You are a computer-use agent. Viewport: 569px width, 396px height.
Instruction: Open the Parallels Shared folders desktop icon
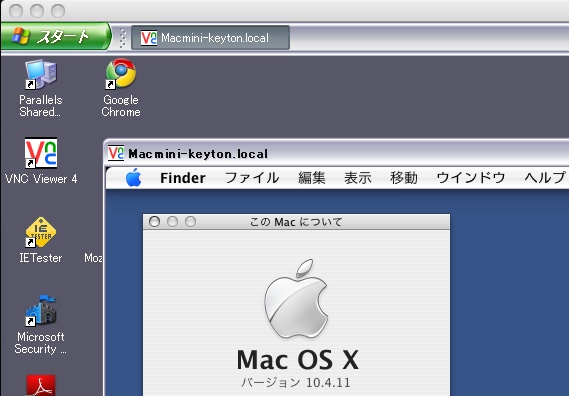(x=40, y=88)
